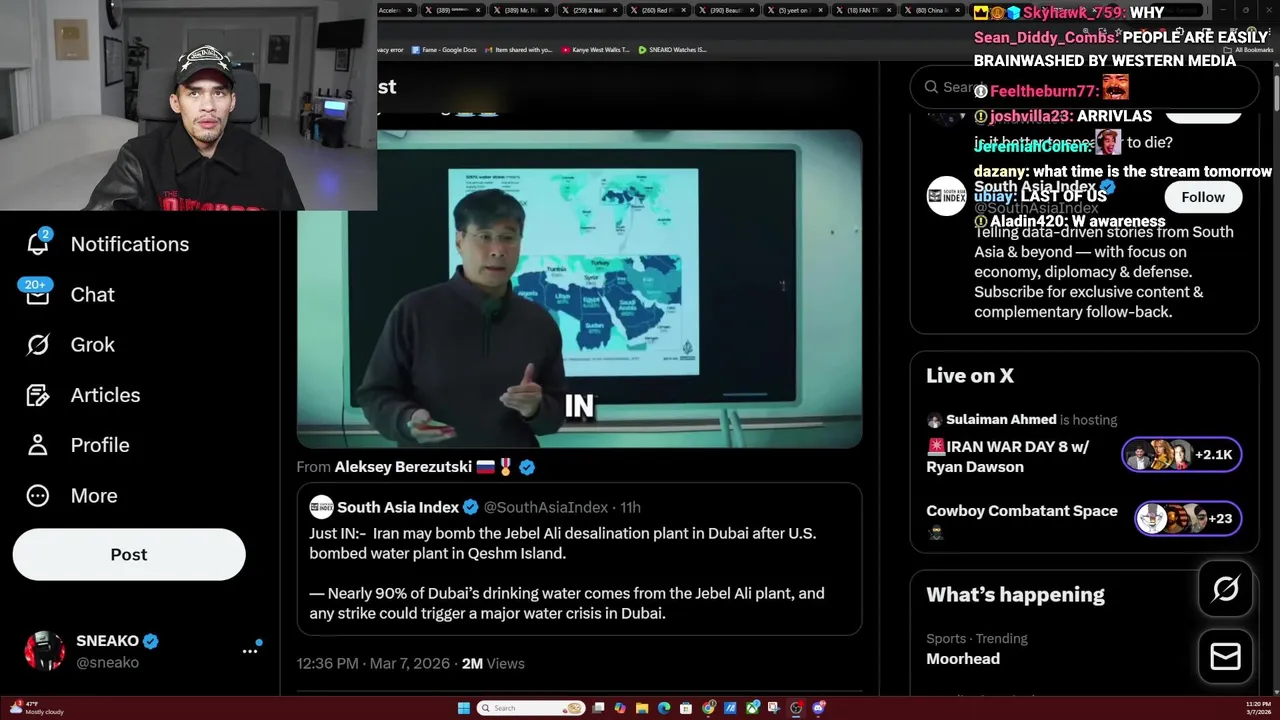Image resolution: width=1280 pixels, height=720 pixels.
Task: Click the verified badge next to Aleksey Berezutski
Action: pyautogui.click(x=527, y=467)
